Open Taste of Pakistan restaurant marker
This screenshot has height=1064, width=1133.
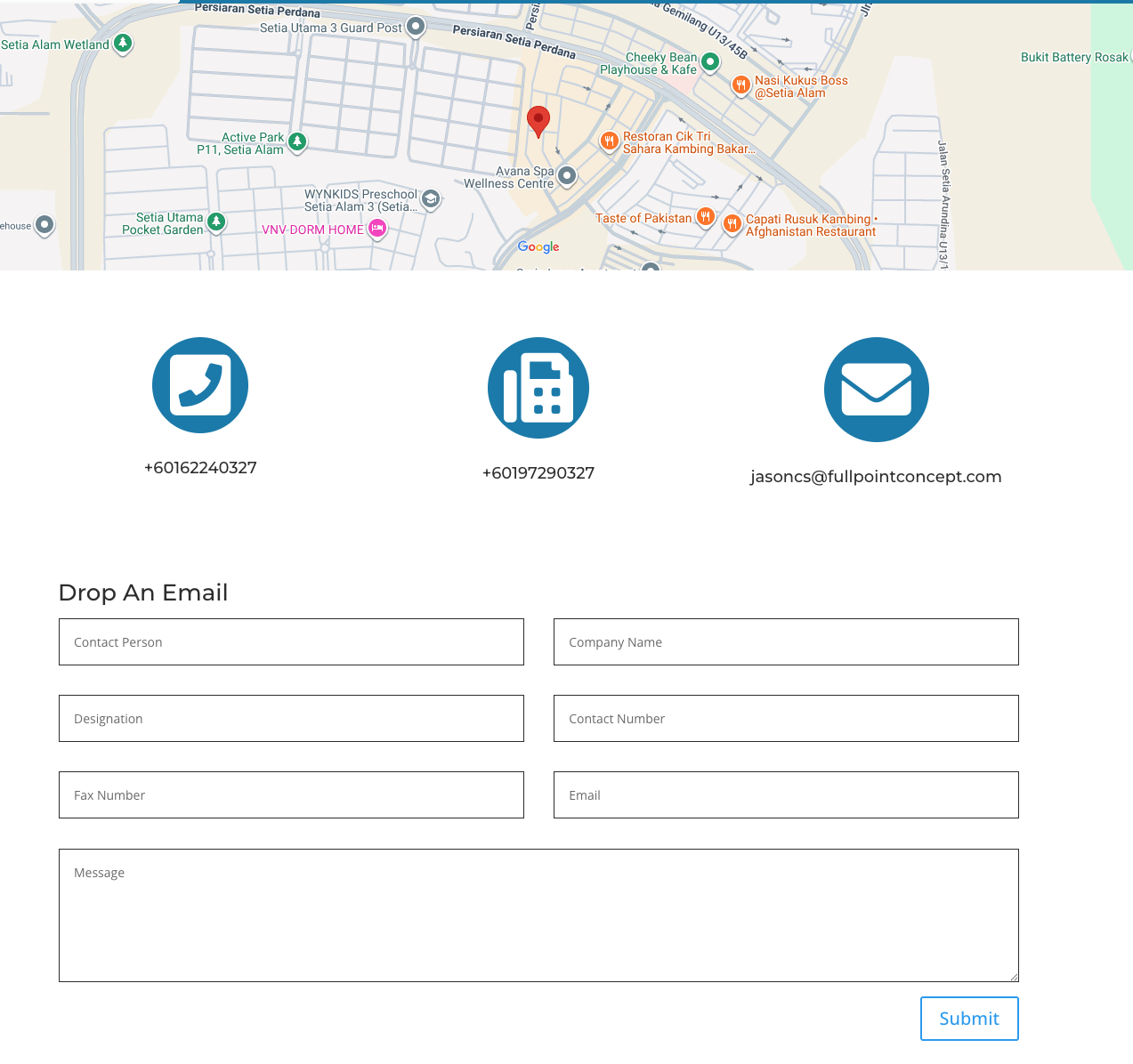pos(705,216)
